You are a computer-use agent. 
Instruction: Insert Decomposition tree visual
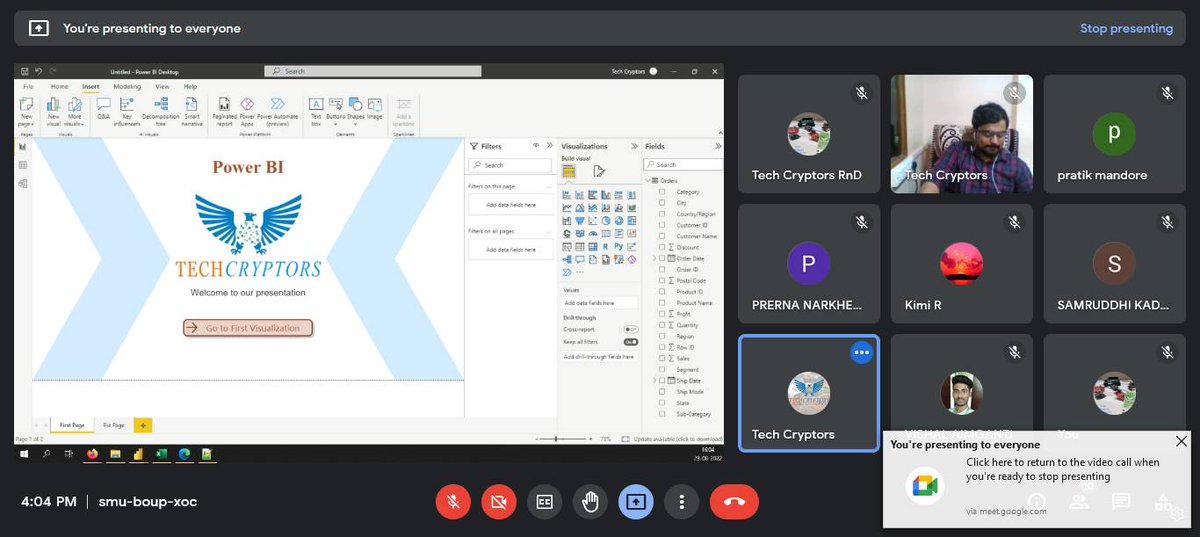point(160,110)
